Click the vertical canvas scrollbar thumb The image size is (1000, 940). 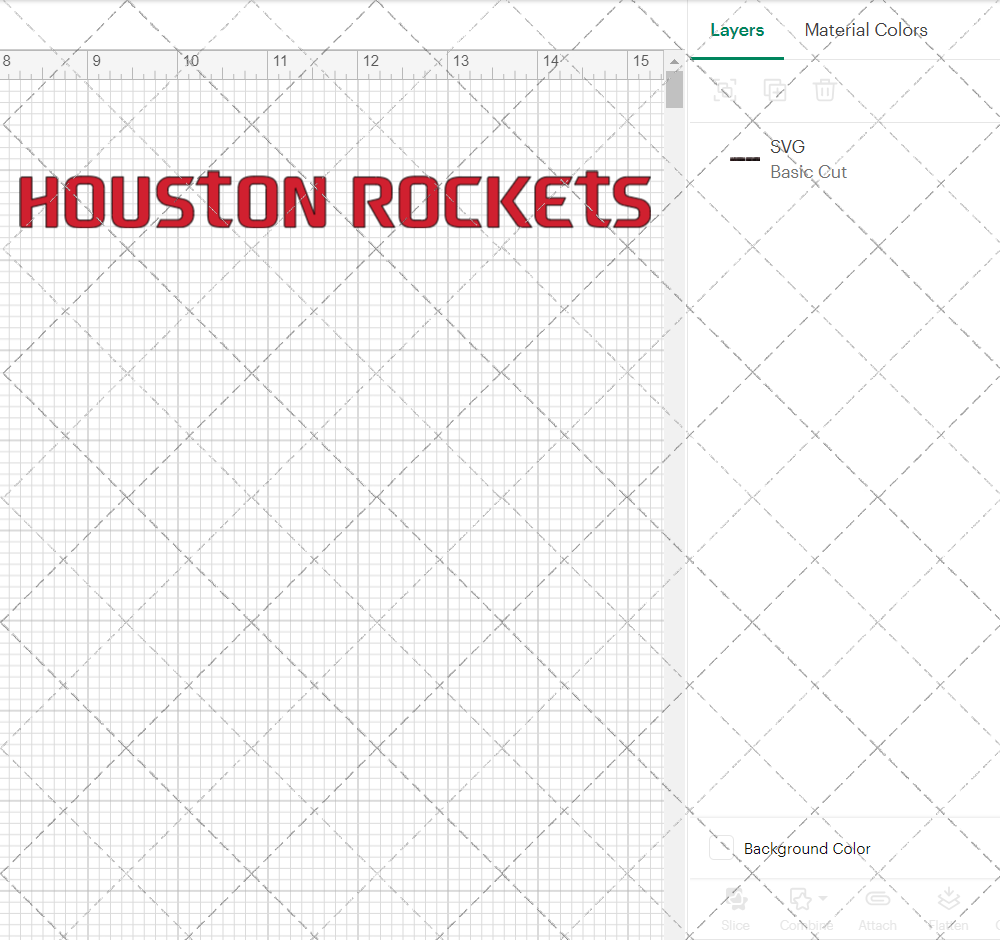click(674, 89)
